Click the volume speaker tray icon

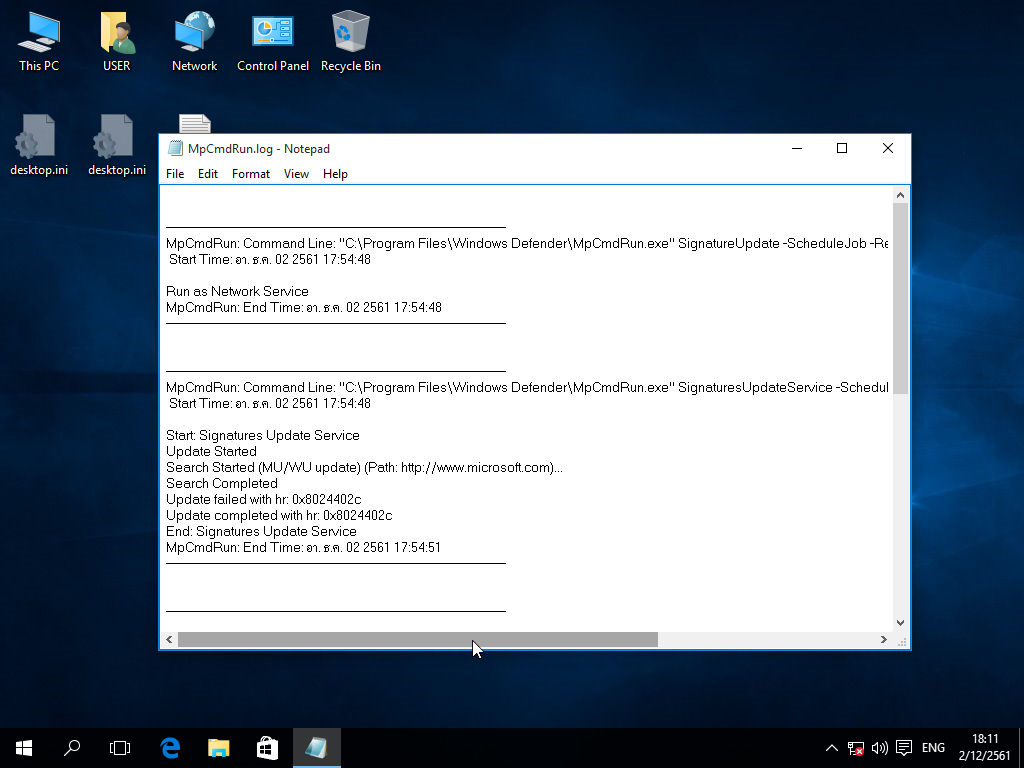click(x=880, y=747)
